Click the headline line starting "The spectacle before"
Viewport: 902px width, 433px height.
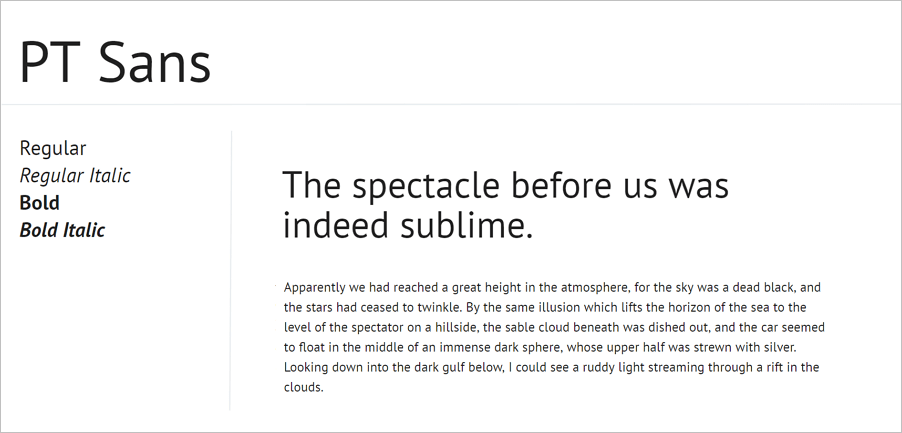pyautogui.click(x=506, y=186)
